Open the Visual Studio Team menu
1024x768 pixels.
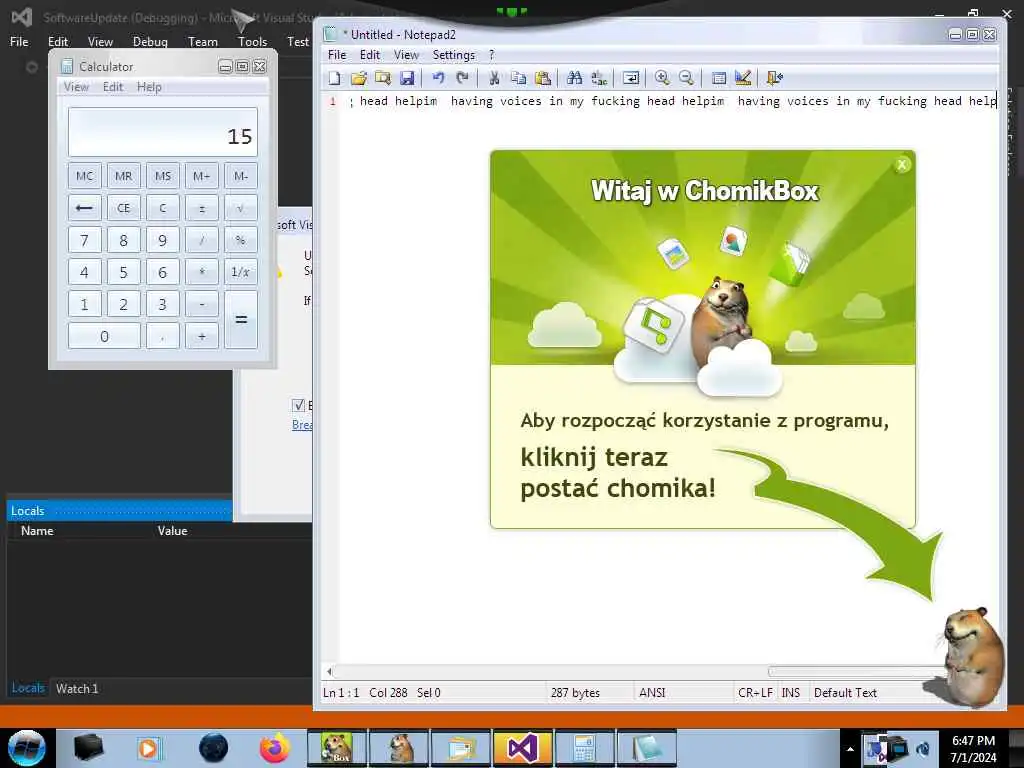click(203, 42)
